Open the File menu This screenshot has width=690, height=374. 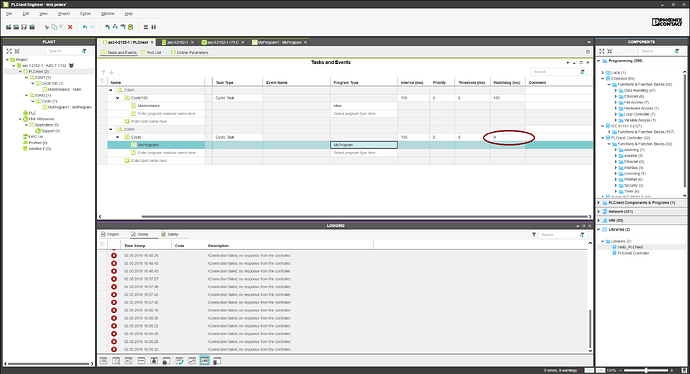coord(9,14)
